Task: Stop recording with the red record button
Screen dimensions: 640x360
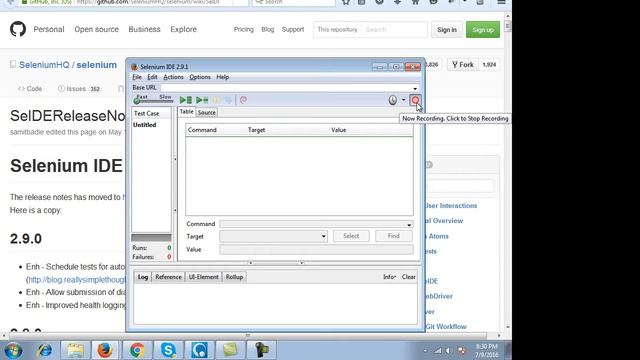Action: click(415, 100)
